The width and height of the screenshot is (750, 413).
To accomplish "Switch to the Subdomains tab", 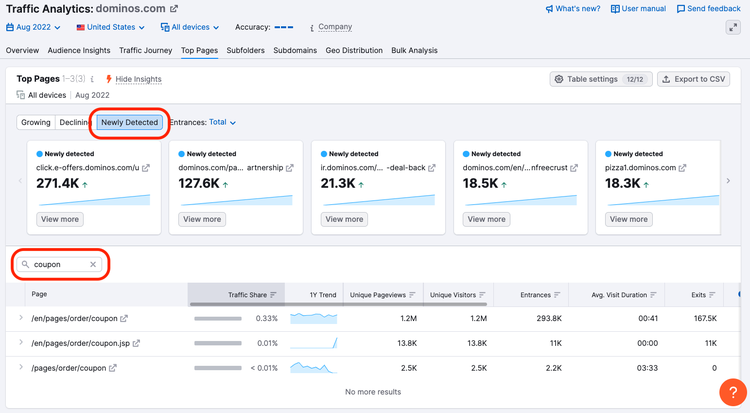I will (x=295, y=50).
